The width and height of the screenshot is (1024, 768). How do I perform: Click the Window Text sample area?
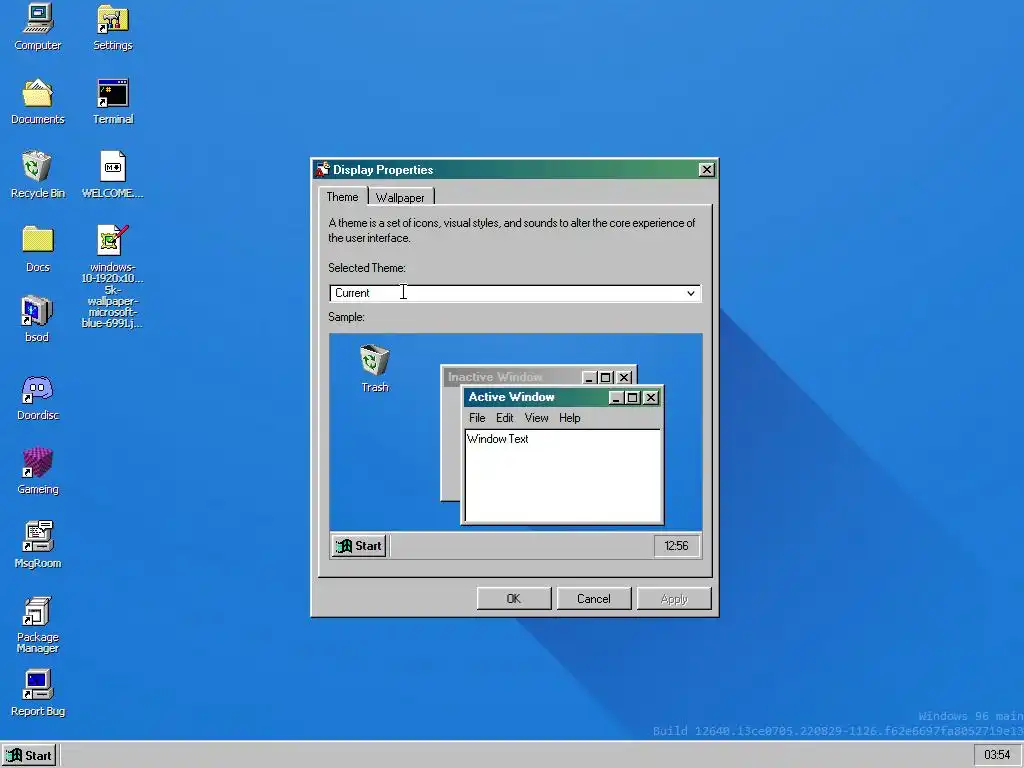coord(562,475)
